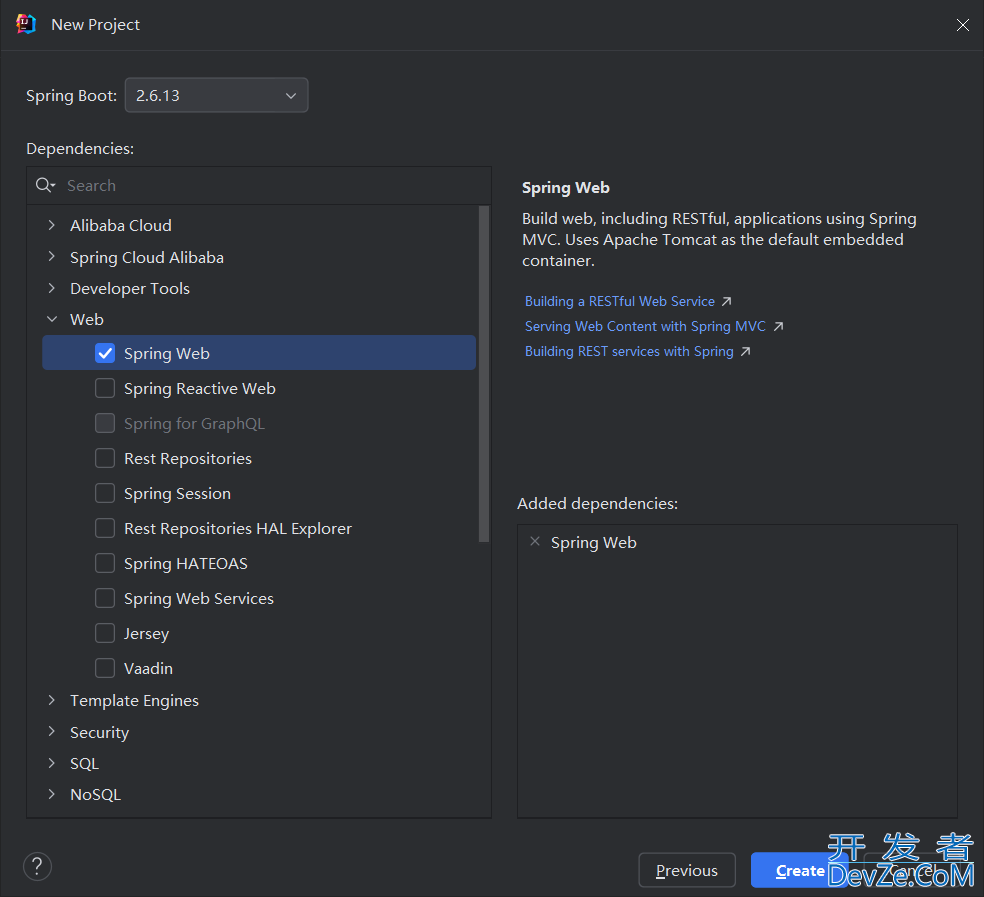This screenshot has width=984, height=897.
Task: Expand the NoSQL category
Action: 51,794
